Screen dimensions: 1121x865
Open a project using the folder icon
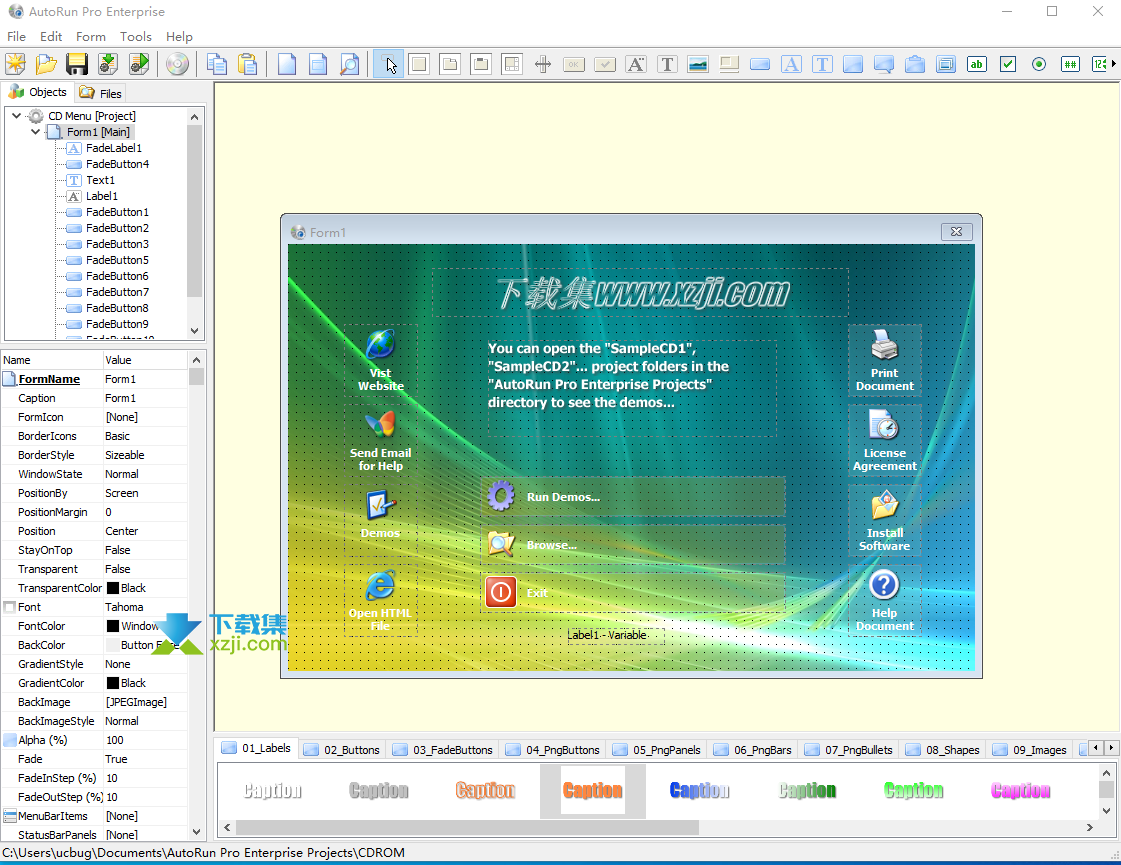coord(46,64)
